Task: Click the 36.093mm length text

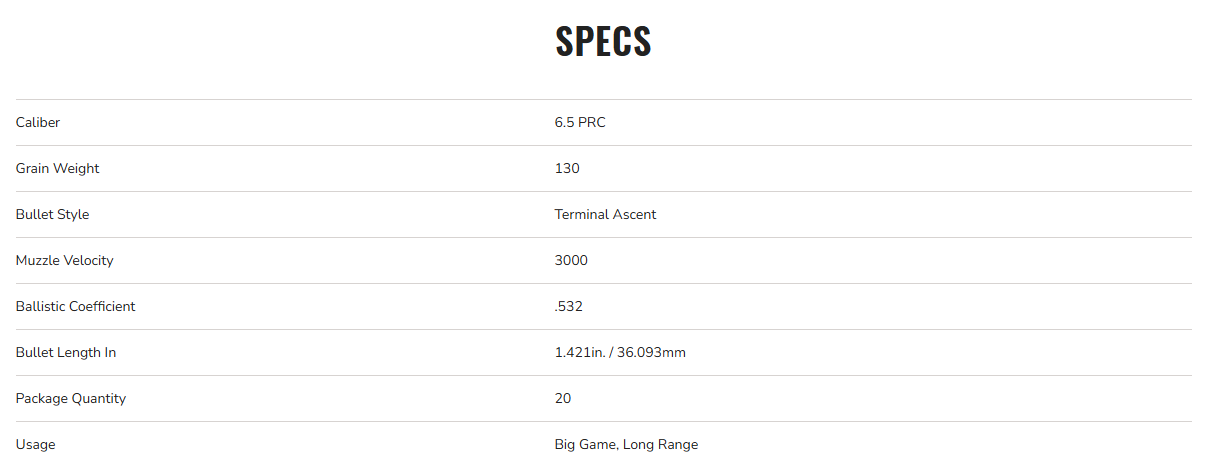Action: tap(651, 353)
